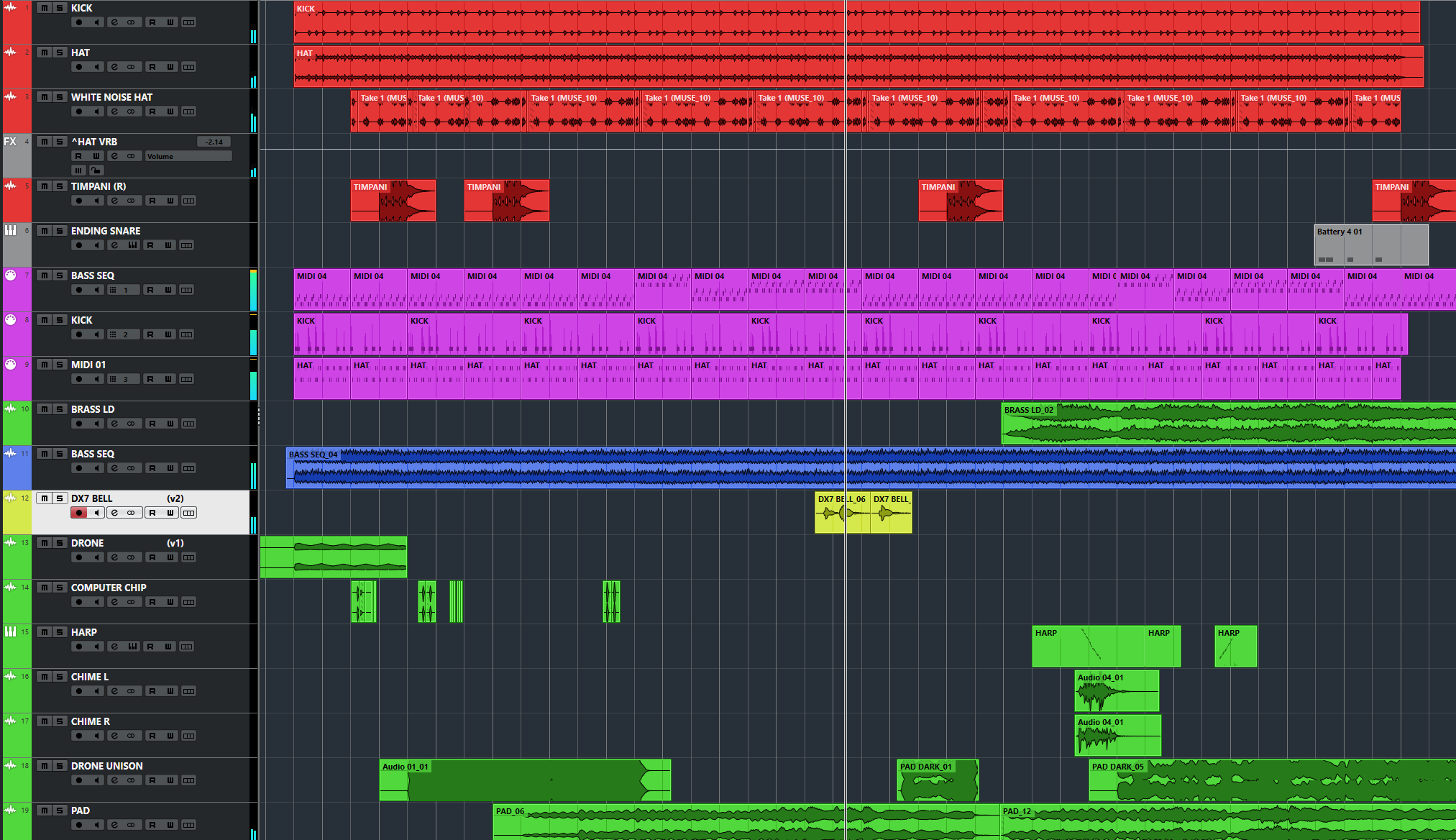Click freeze channel icon on BRASS LD track
Viewport: 1456px width, 840px height.
coord(131,424)
